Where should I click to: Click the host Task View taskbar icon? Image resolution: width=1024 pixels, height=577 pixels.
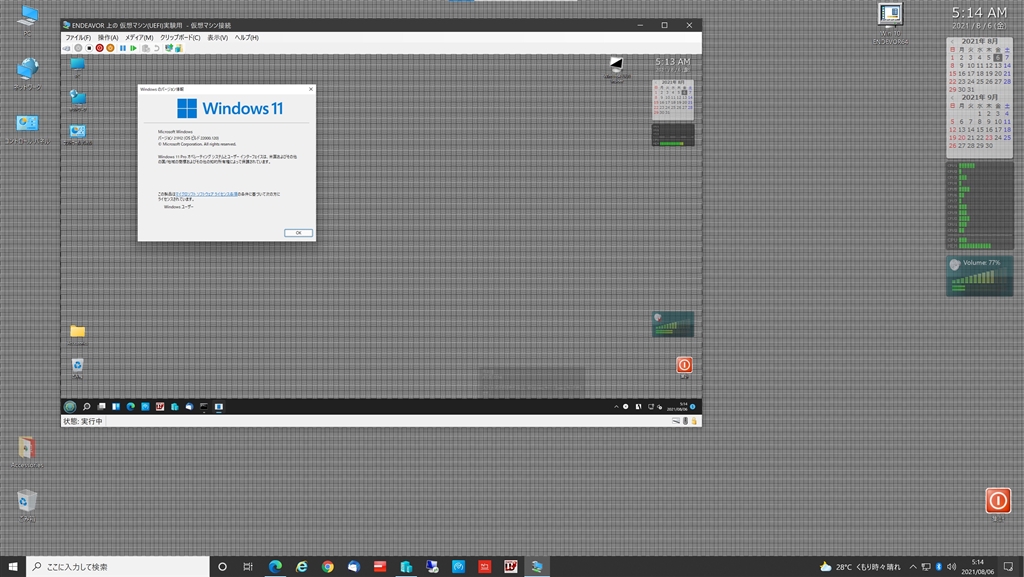pyautogui.click(x=248, y=567)
